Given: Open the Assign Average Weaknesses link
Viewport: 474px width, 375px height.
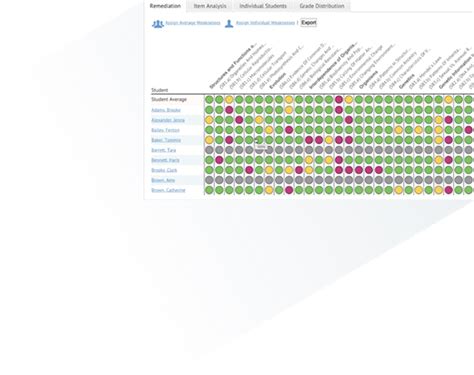Looking at the screenshot, I should click(x=193, y=23).
